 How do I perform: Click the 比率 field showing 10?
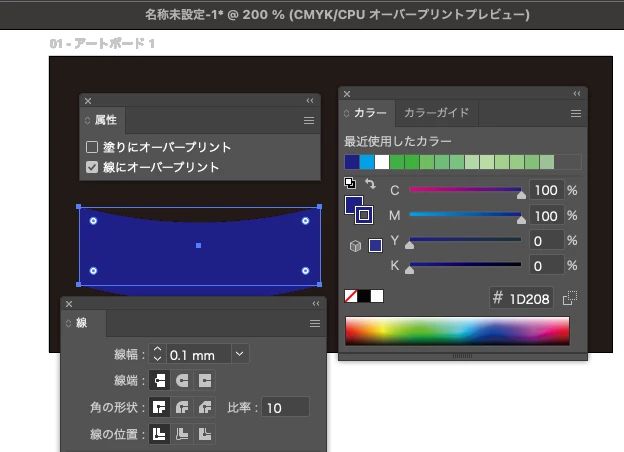pos(285,407)
